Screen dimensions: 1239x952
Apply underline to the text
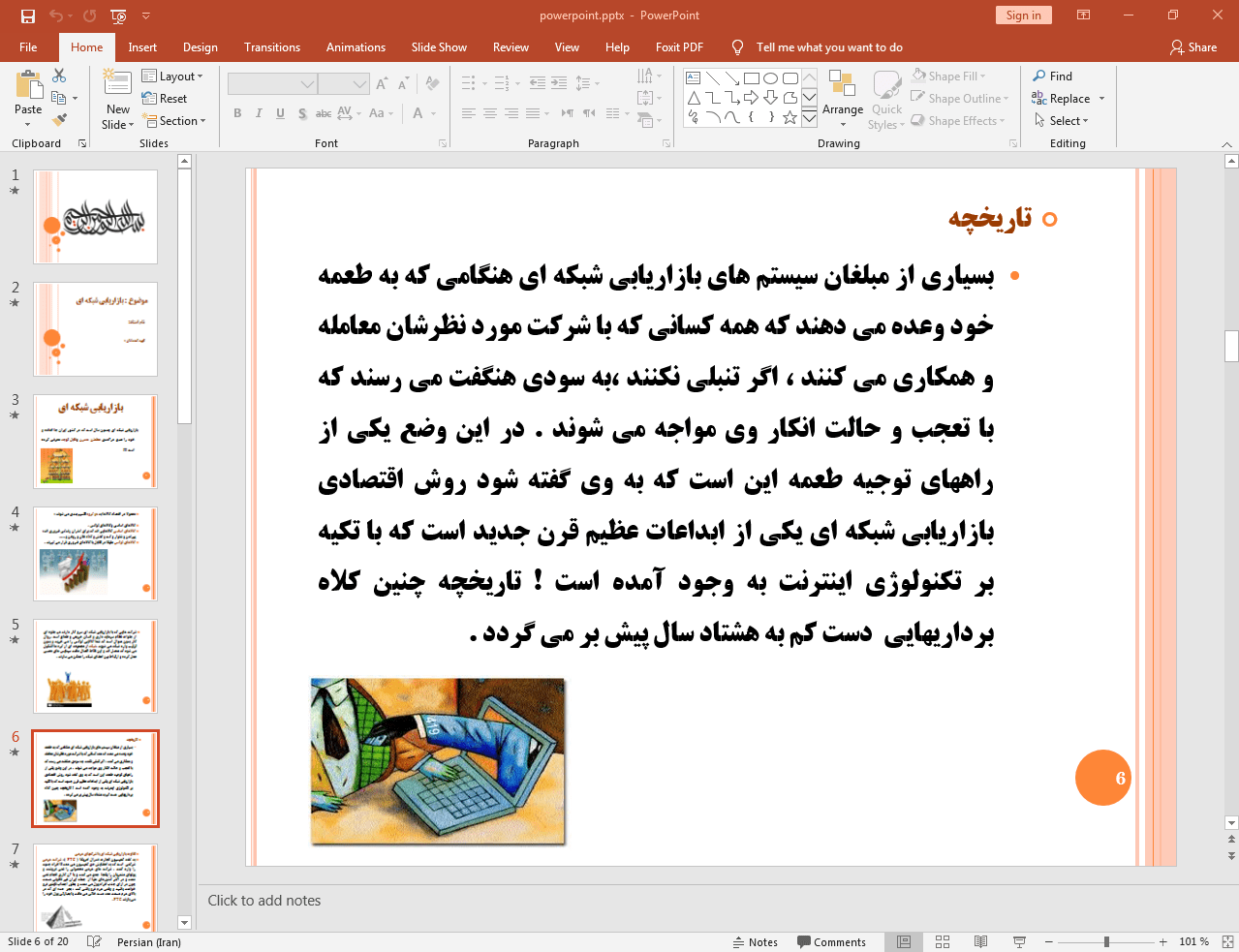pyautogui.click(x=279, y=113)
